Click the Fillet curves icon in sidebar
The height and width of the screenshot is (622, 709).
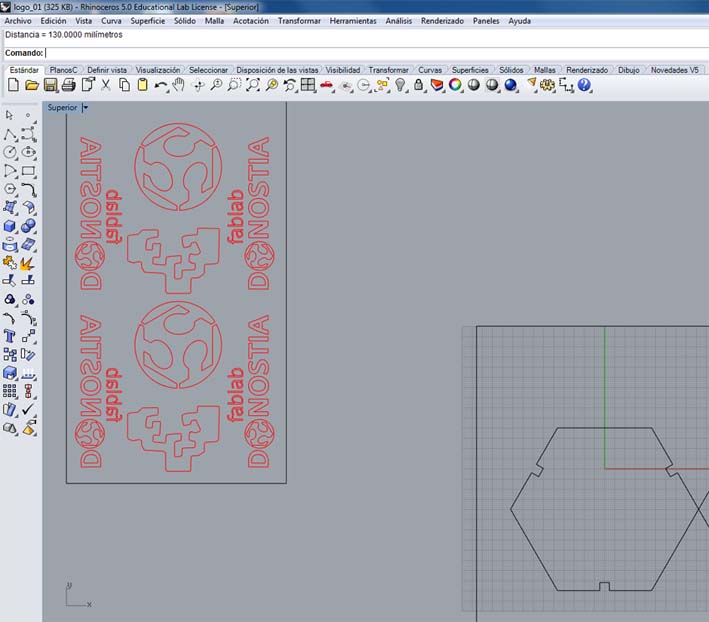click(10, 318)
